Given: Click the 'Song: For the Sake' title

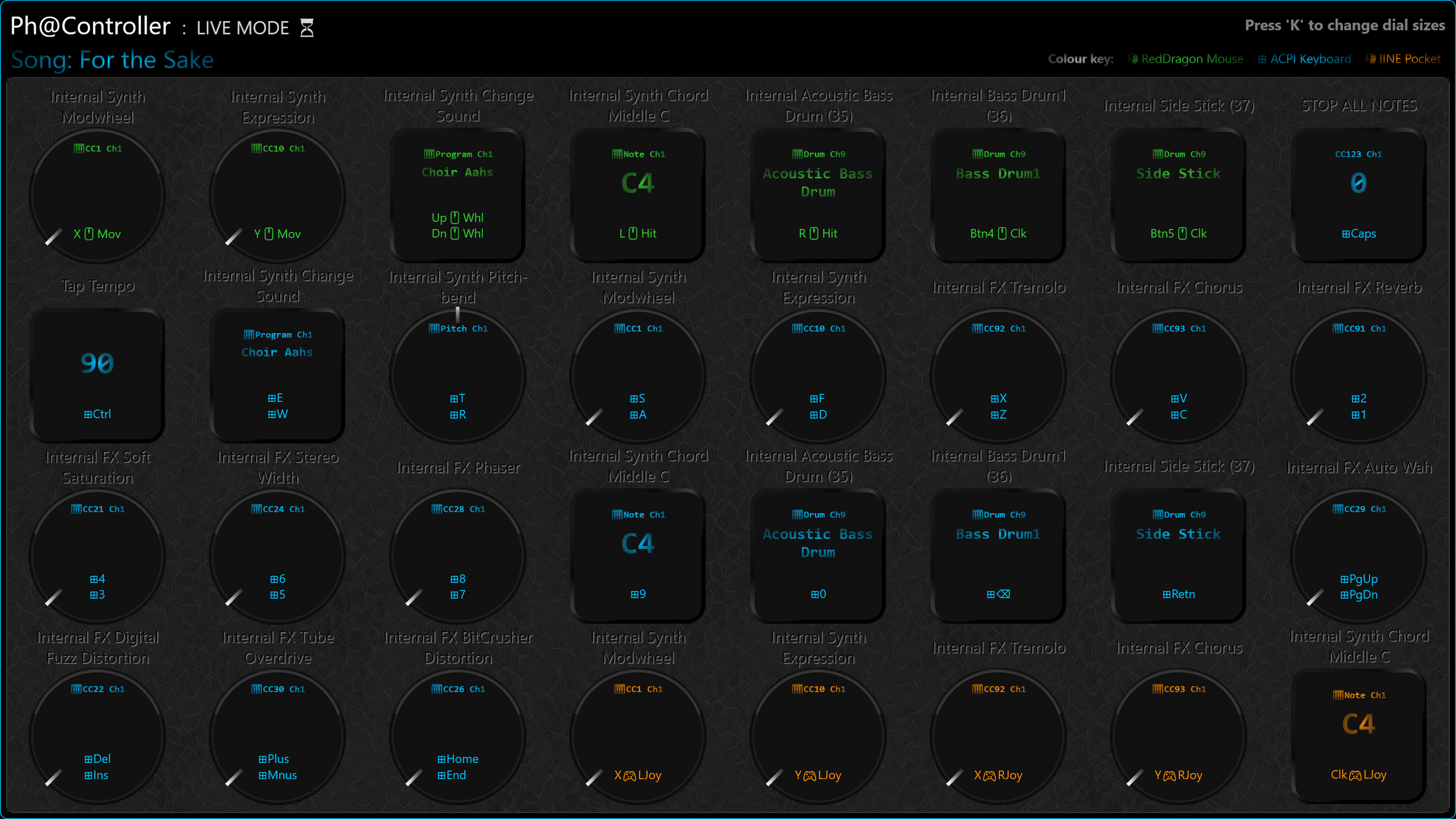Looking at the screenshot, I should click(x=112, y=60).
